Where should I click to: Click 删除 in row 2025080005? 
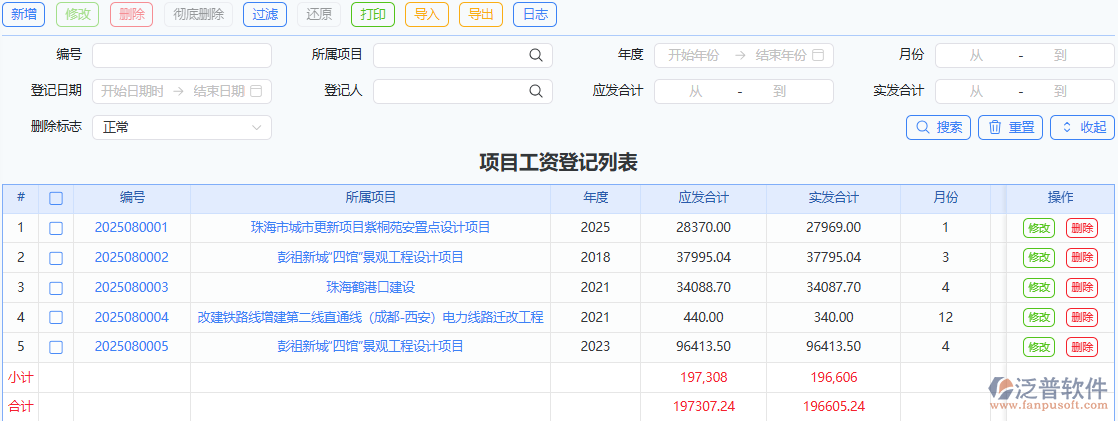pos(1082,347)
